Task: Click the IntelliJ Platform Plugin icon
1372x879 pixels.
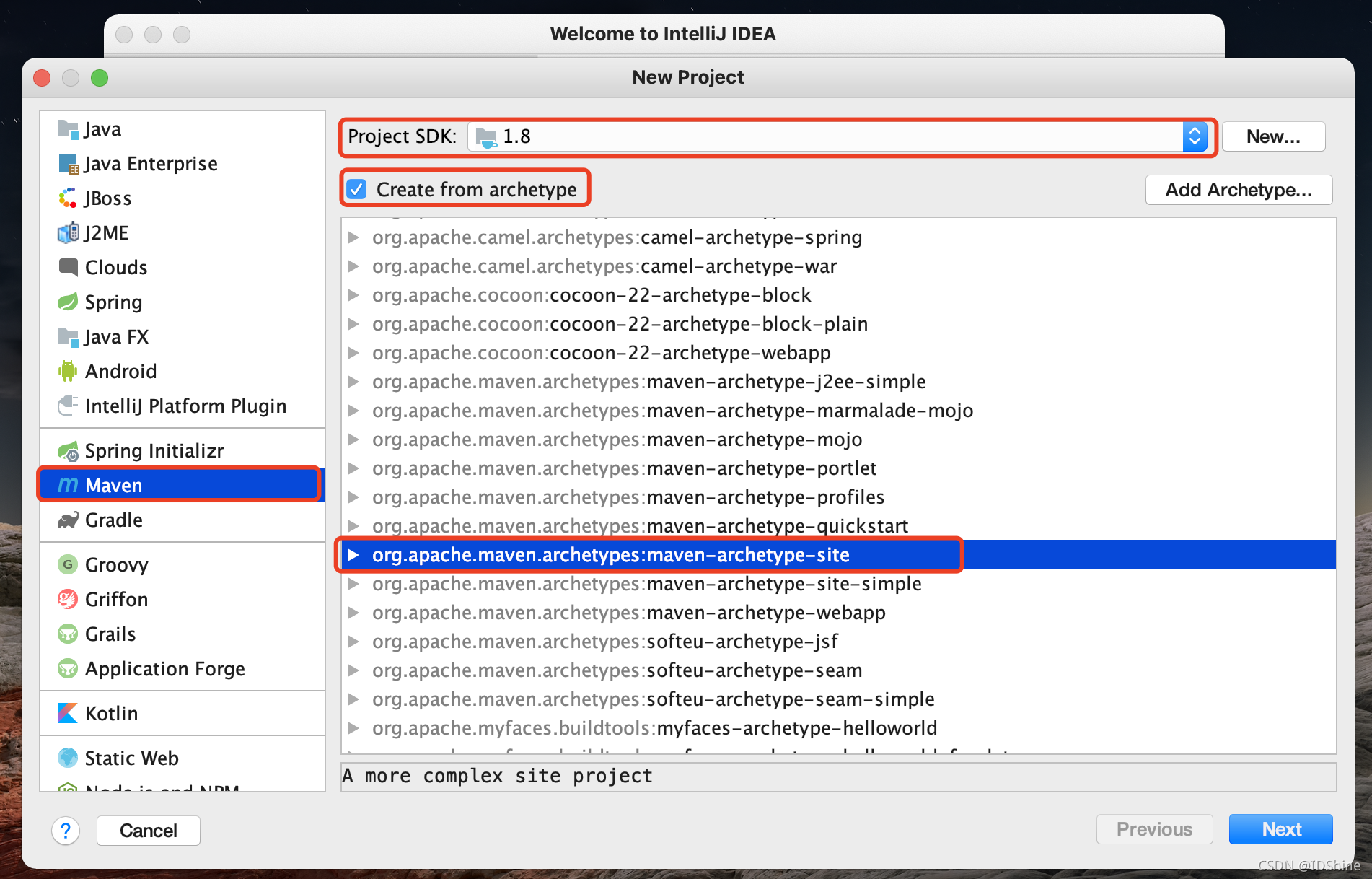Action: click(68, 406)
